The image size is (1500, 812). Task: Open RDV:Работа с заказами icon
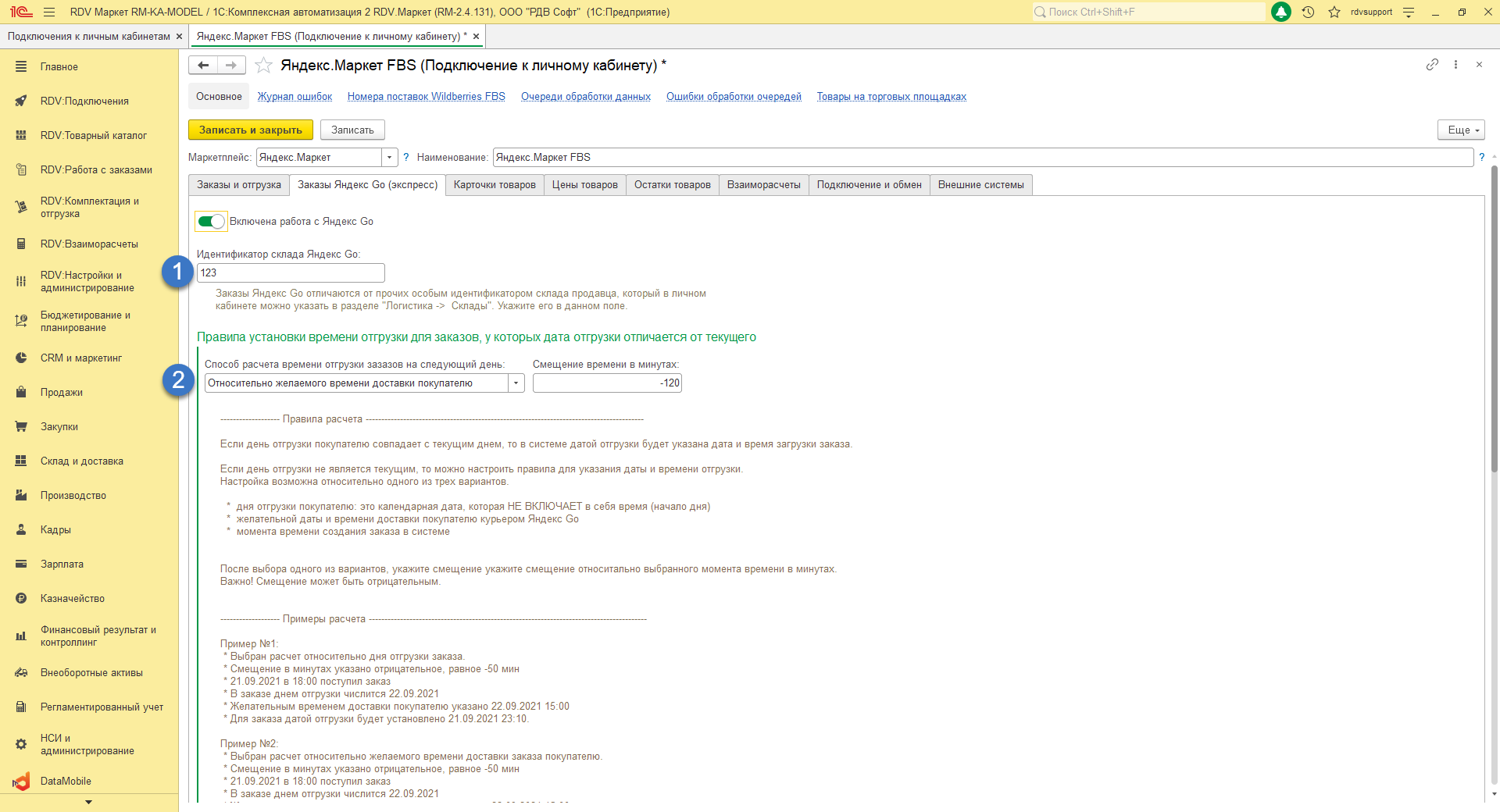coord(21,170)
